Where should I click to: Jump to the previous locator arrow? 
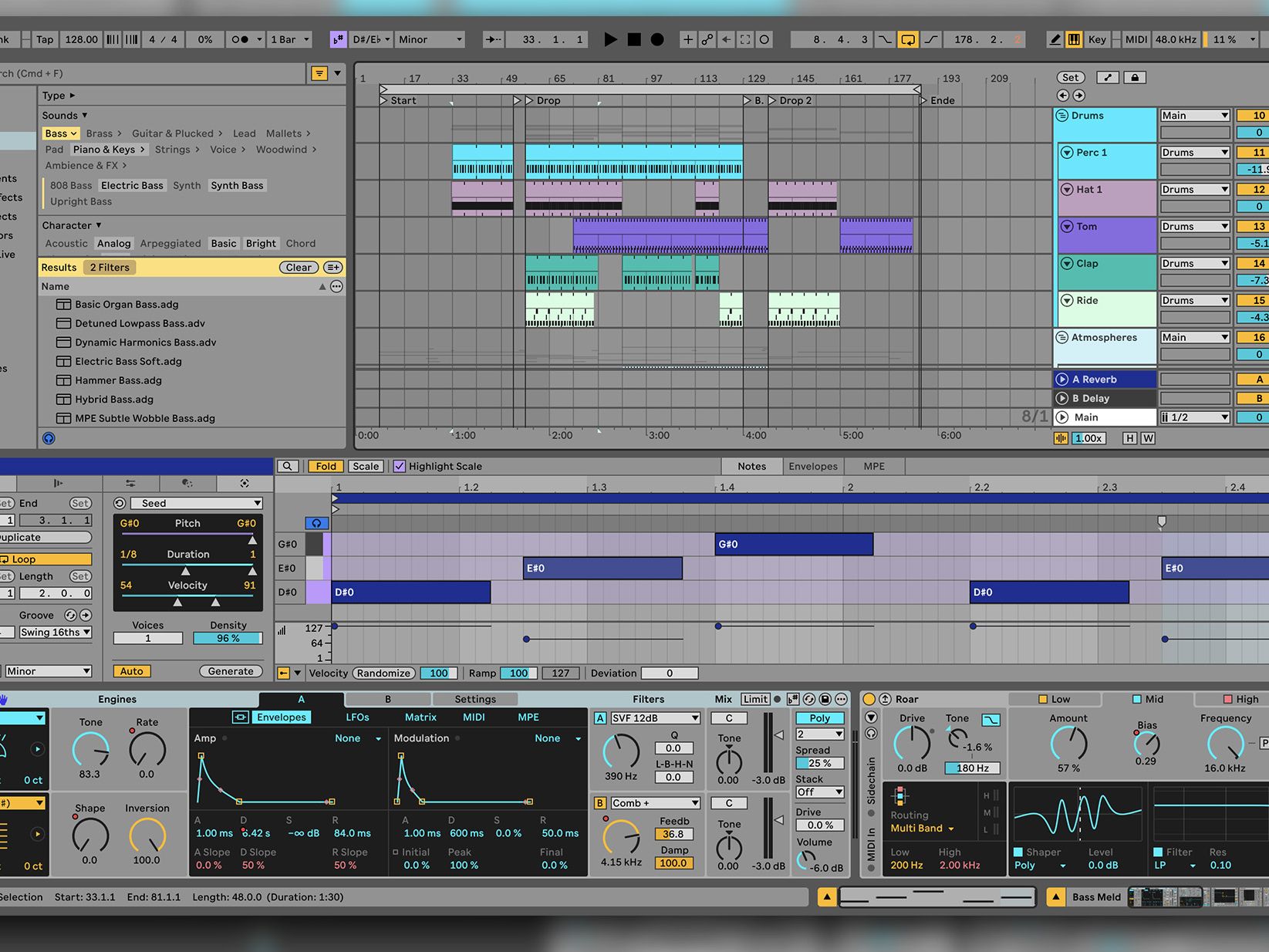[1063, 96]
